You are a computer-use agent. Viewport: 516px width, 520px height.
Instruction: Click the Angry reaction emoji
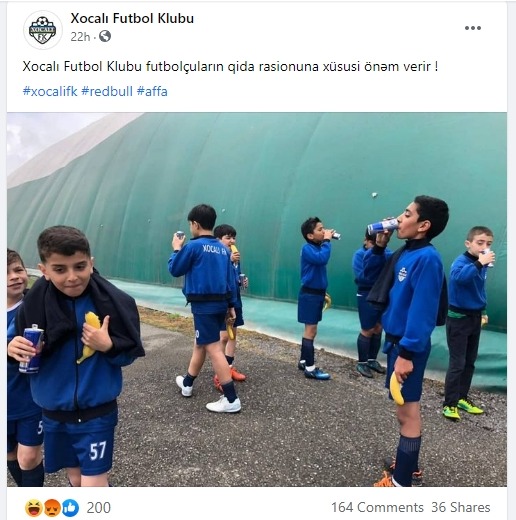52,508
